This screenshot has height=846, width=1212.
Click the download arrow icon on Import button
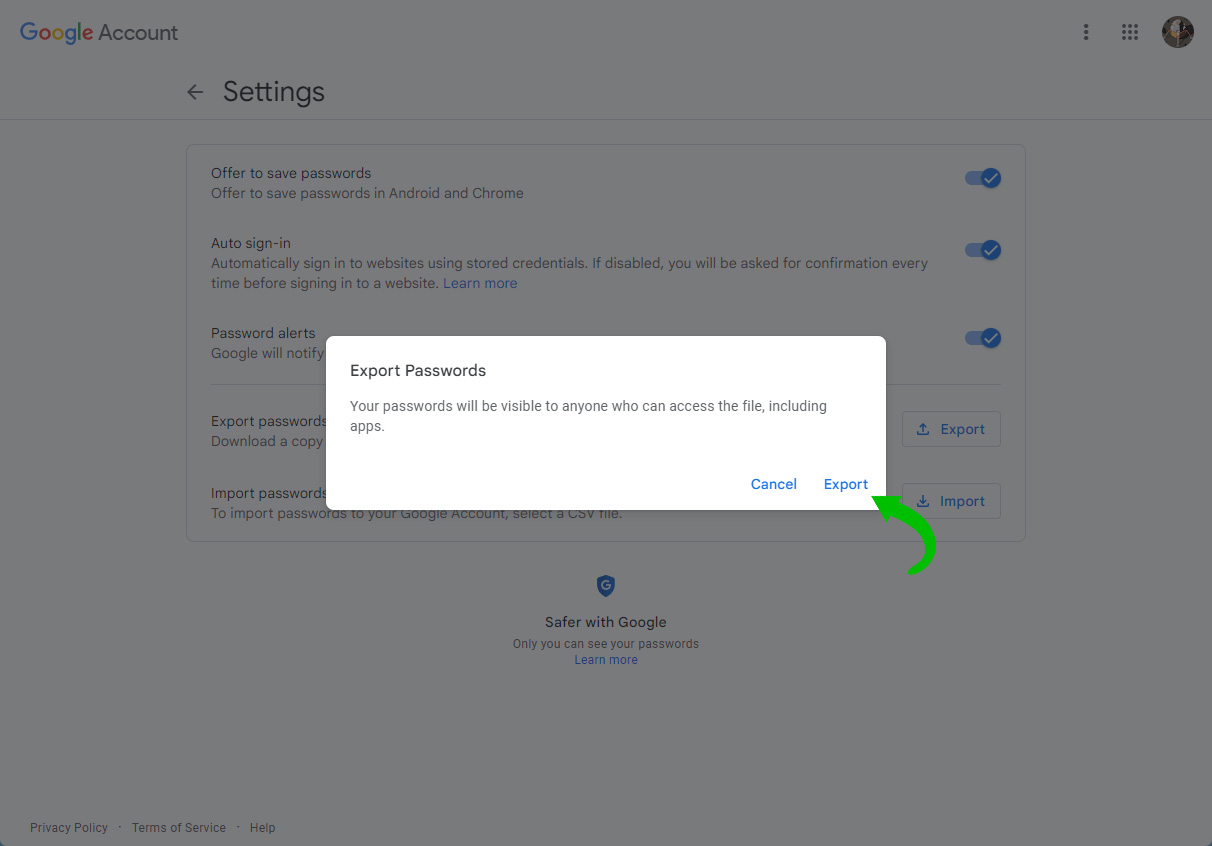point(923,501)
